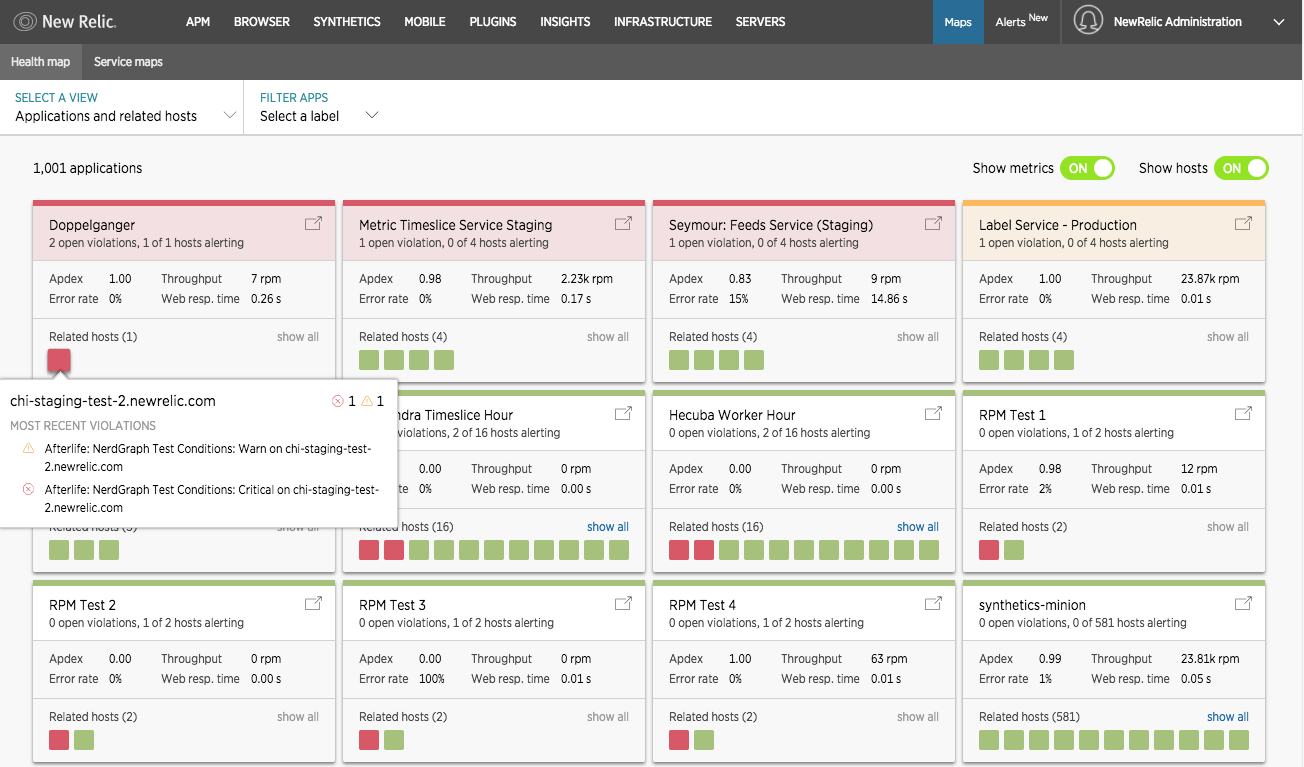Navigate to Infrastructure
This screenshot has width=1304, height=767.
[x=663, y=21]
